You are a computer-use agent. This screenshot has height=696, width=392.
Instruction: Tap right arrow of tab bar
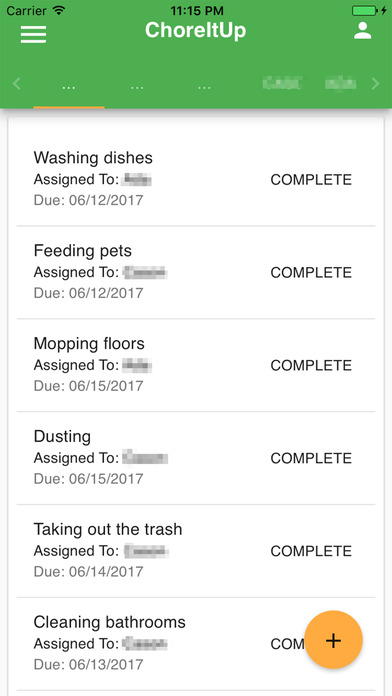click(x=375, y=83)
